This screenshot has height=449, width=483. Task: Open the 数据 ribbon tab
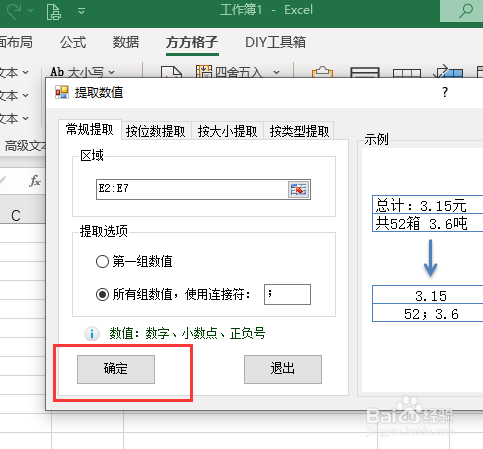click(126, 42)
